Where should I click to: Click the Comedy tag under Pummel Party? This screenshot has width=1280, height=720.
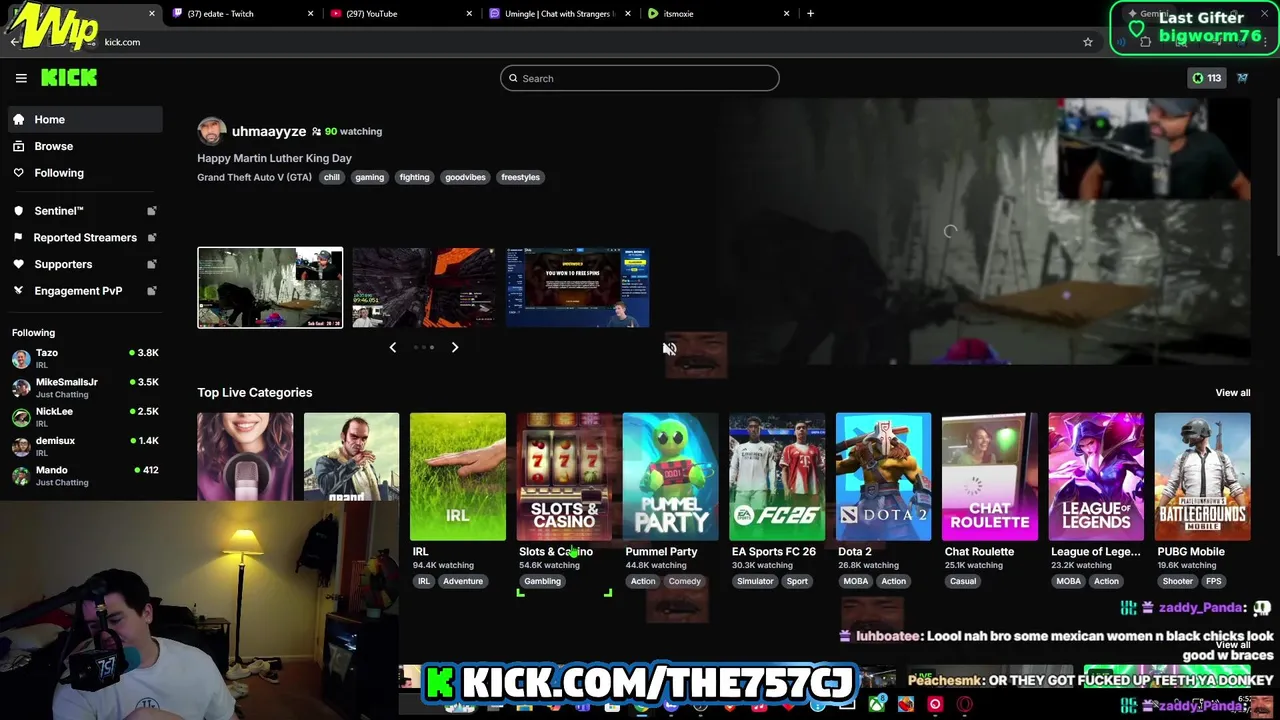[x=685, y=581]
